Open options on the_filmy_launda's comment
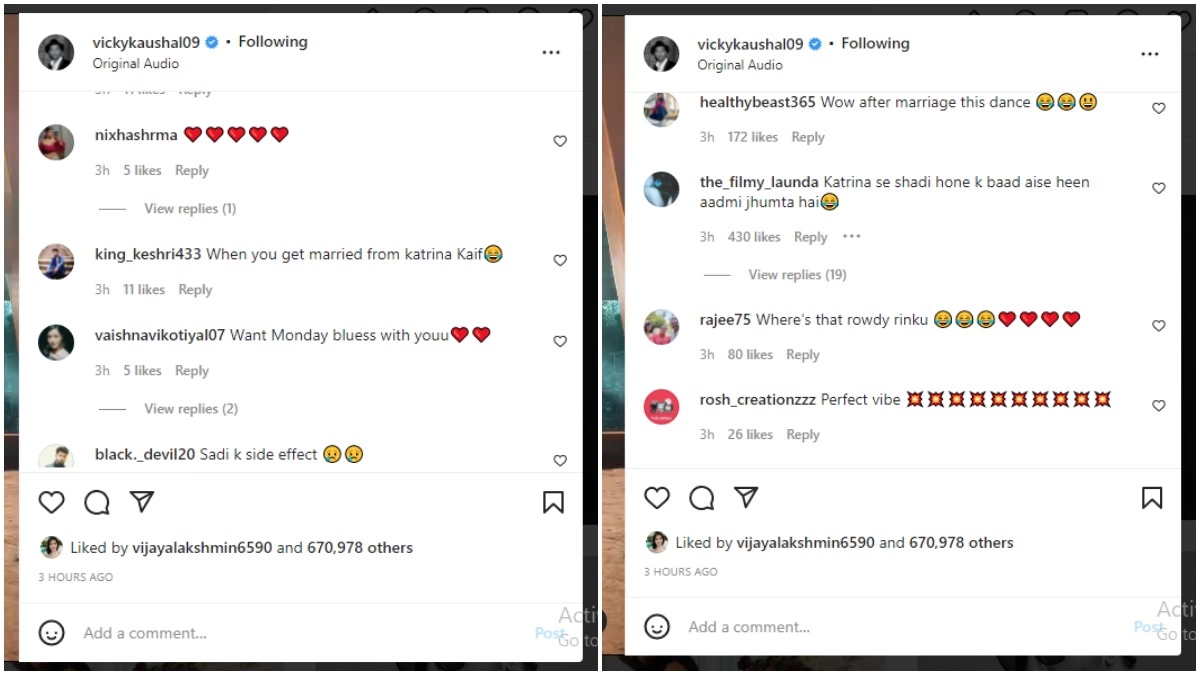The height and width of the screenshot is (675, 1200). click(x=851, y=237)
